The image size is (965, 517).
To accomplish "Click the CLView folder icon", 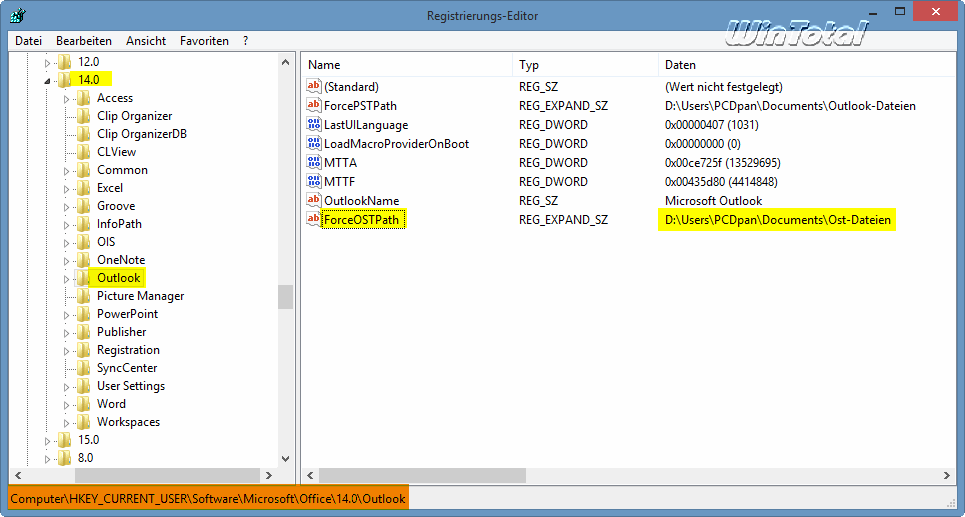I will pos(84,152).
